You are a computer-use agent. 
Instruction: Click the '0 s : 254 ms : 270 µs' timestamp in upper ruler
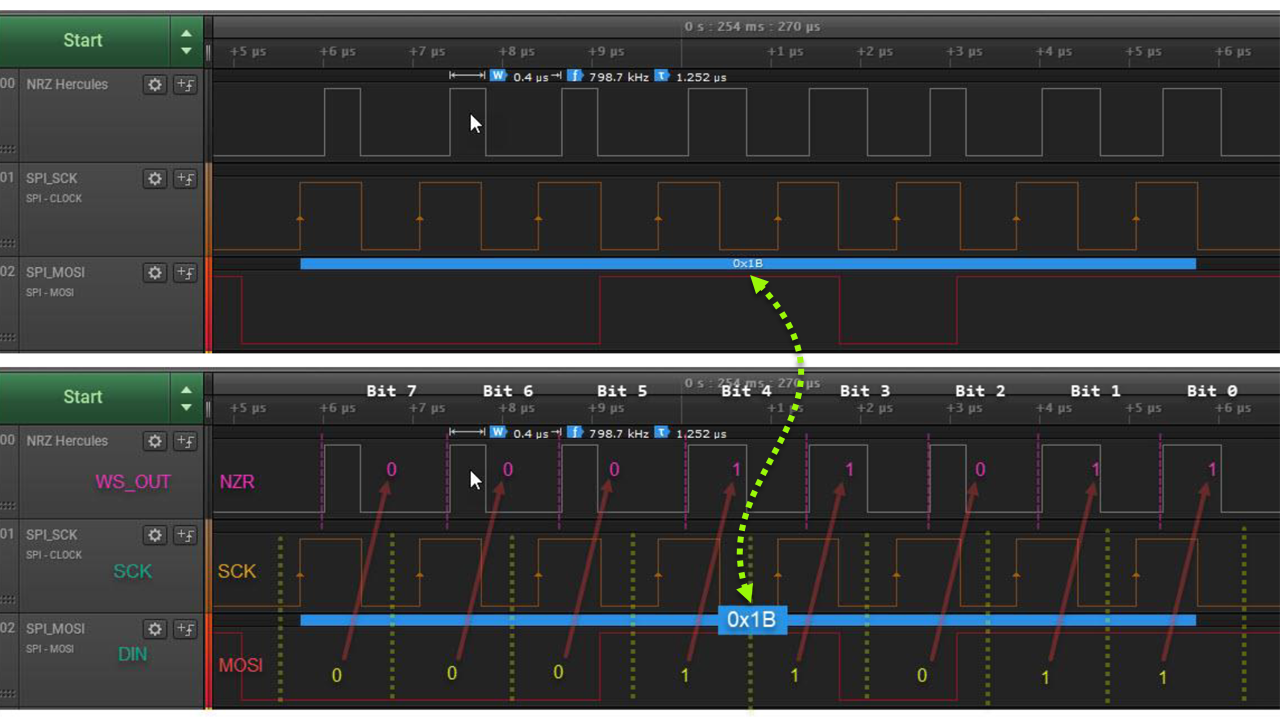(752, 26)
